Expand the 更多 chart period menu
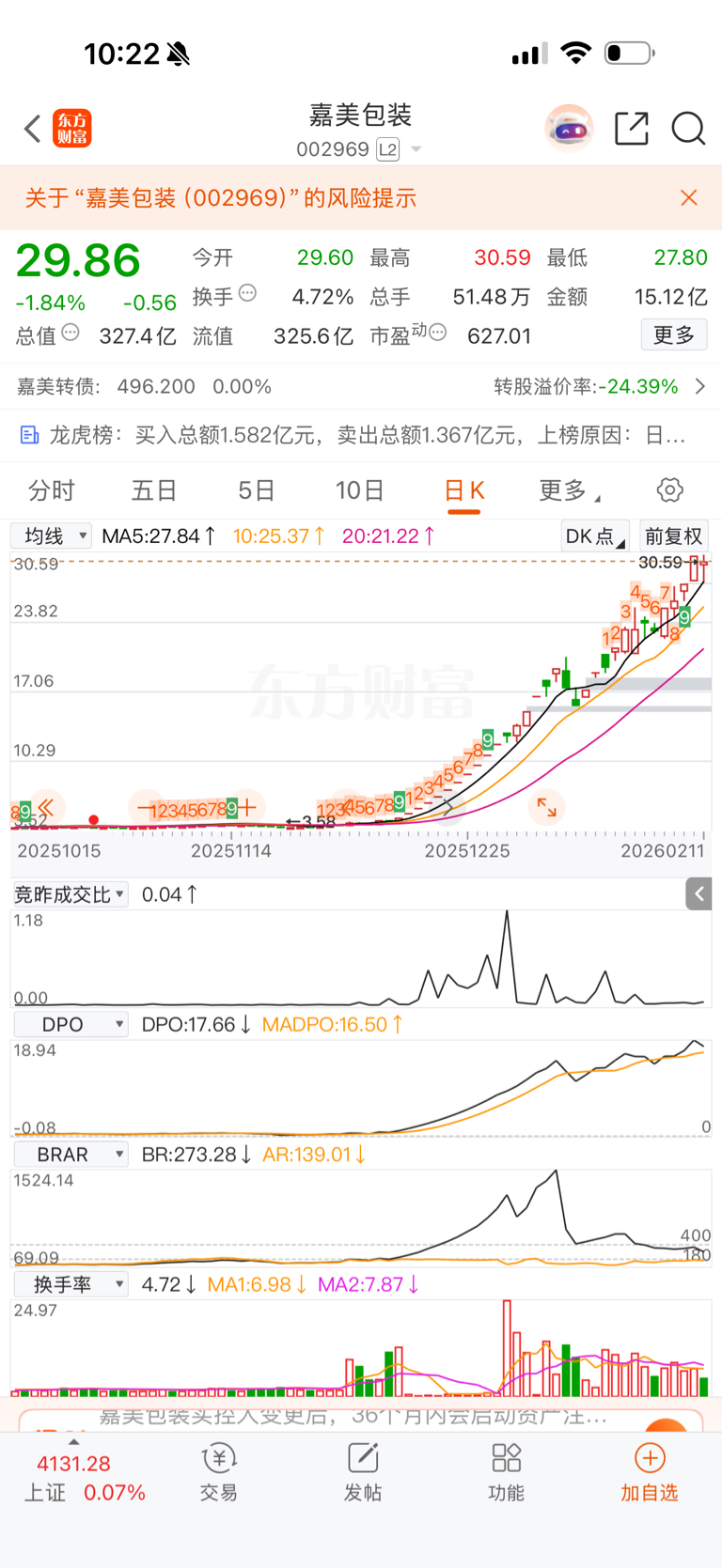Image resolution: width=722 pixels, height=1568 pixels. click(570, 490)
